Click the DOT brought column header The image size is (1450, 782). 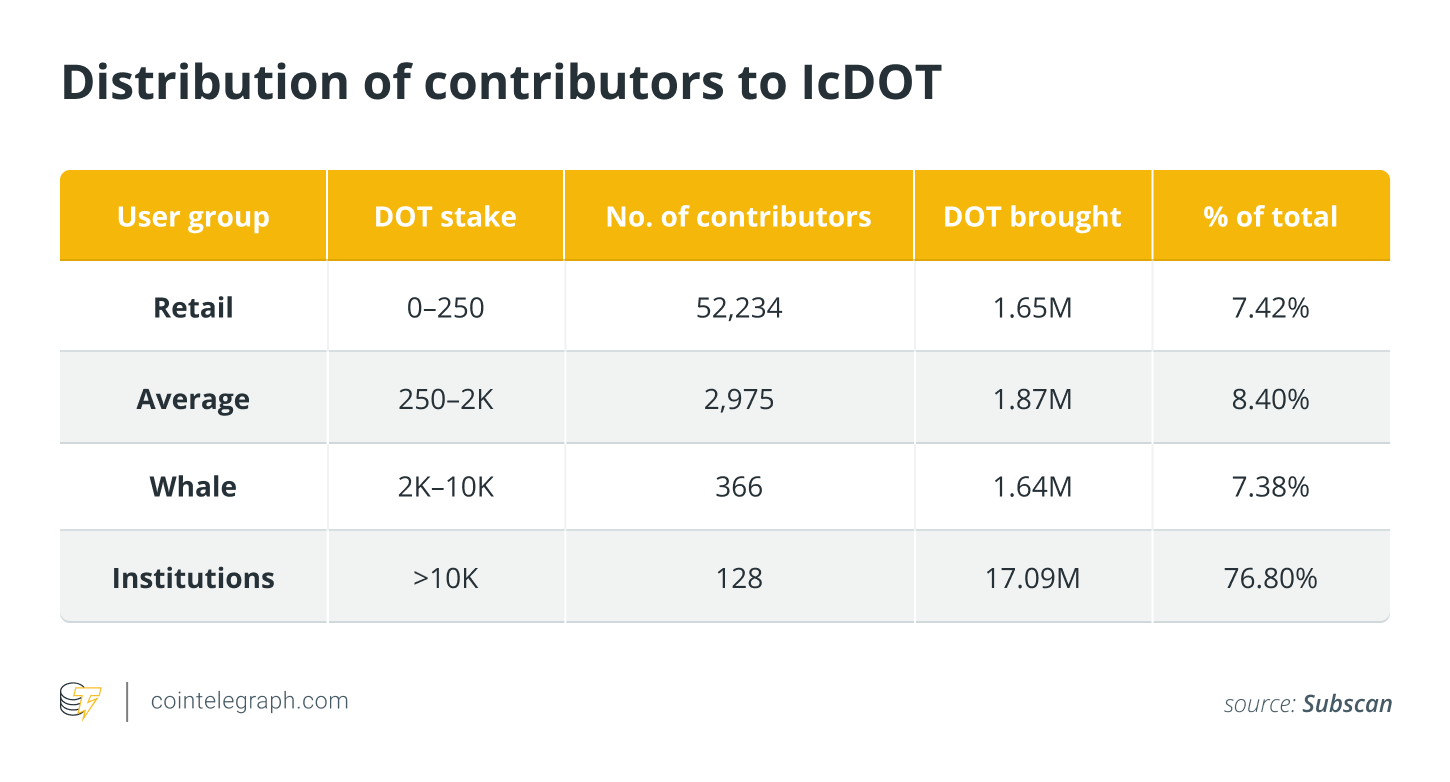pos(1033,216)
